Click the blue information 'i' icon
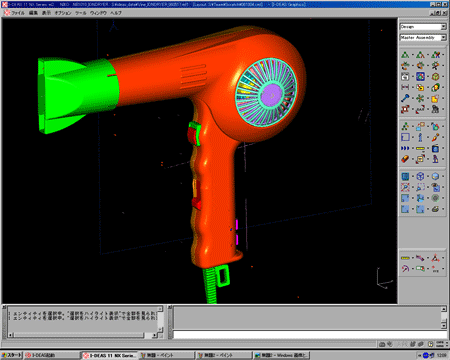This screenshot has height=360, width=450. [x=420, y=137]
